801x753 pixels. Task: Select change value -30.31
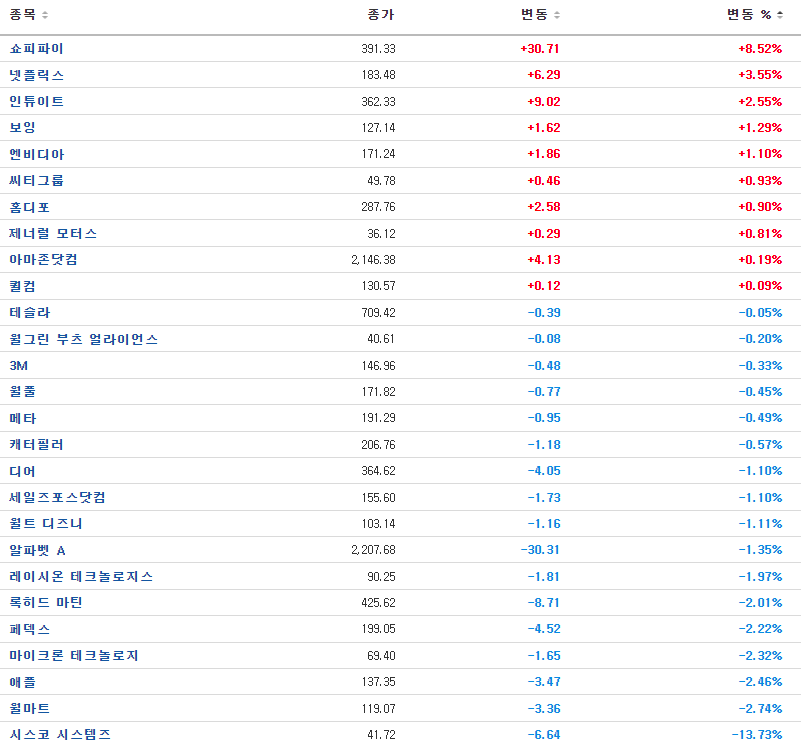(540, 550)
